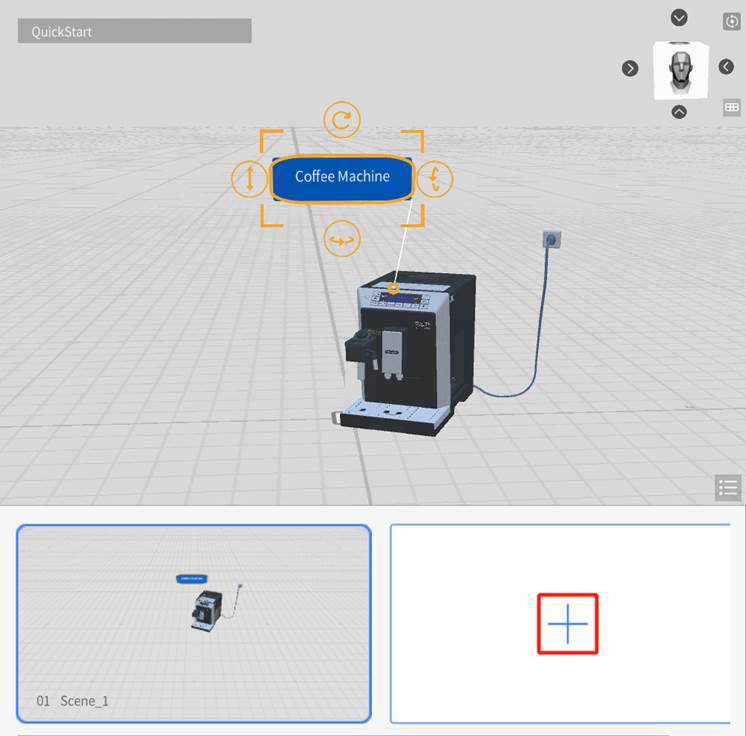Open the list panel icon at viewport corner
The height and width of the screenshot is (736, 746).
tap(728, 488)
